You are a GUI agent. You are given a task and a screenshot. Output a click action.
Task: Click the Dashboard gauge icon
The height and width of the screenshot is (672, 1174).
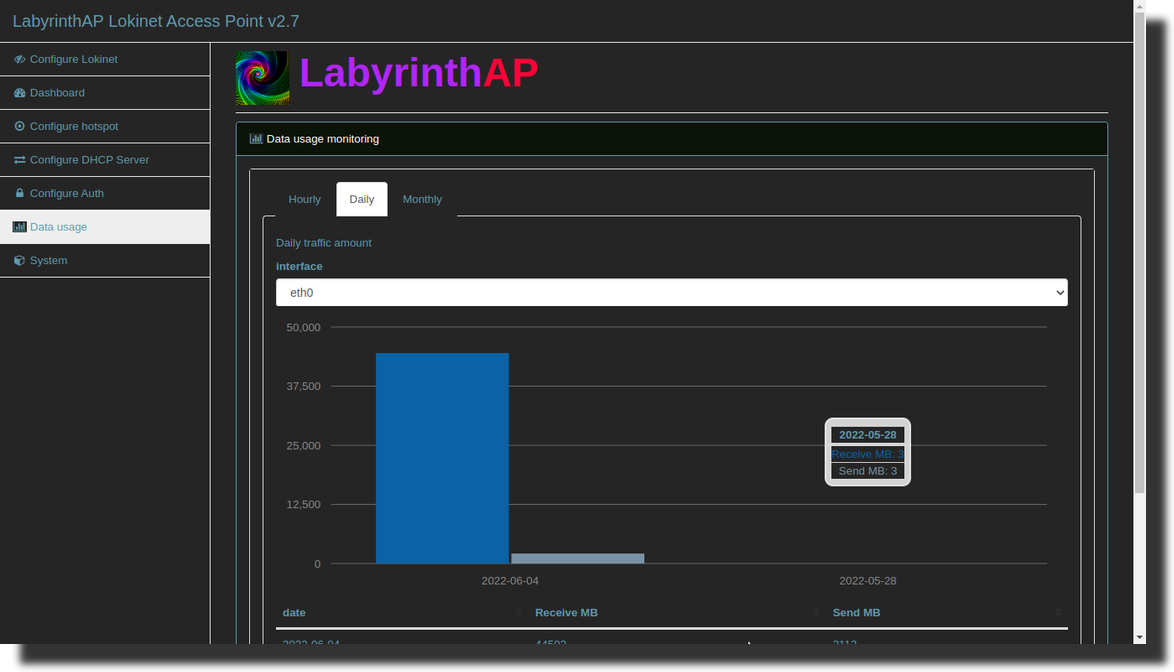19,93
